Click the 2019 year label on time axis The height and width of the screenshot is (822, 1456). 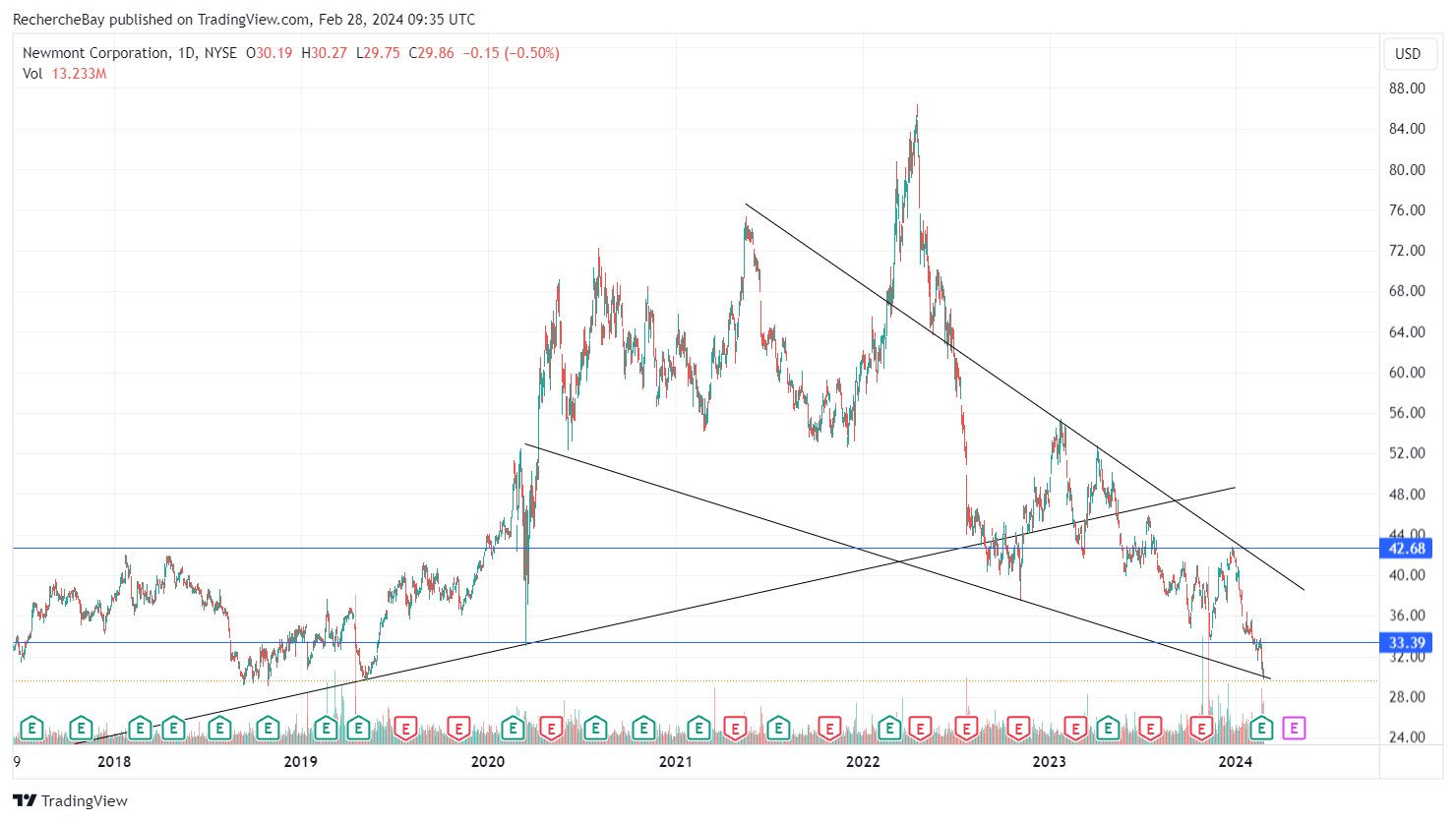[x=300, y=761]
